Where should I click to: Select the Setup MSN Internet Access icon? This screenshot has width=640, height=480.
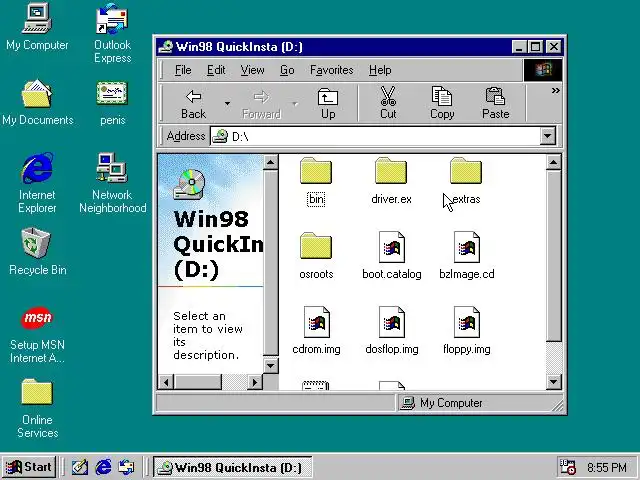click(37, 335)
